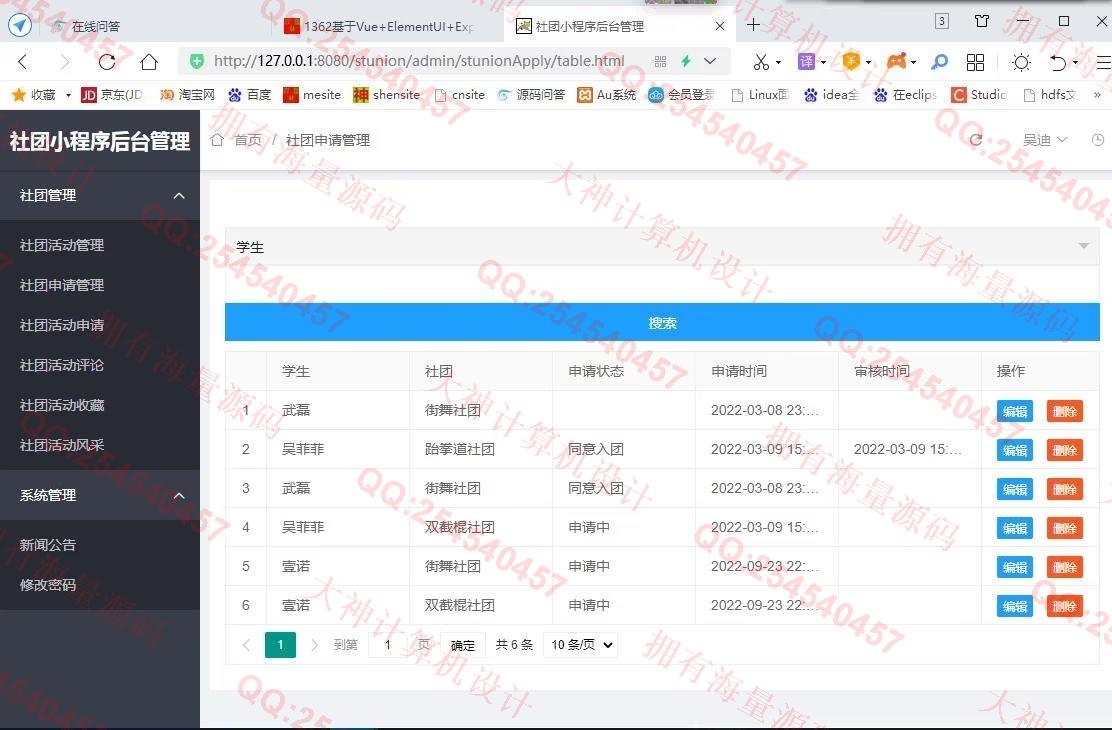The height and width of the screenshot is (730, 1112).
Task: Open 修改密码 in sidebar
Action: coord(48,585)
